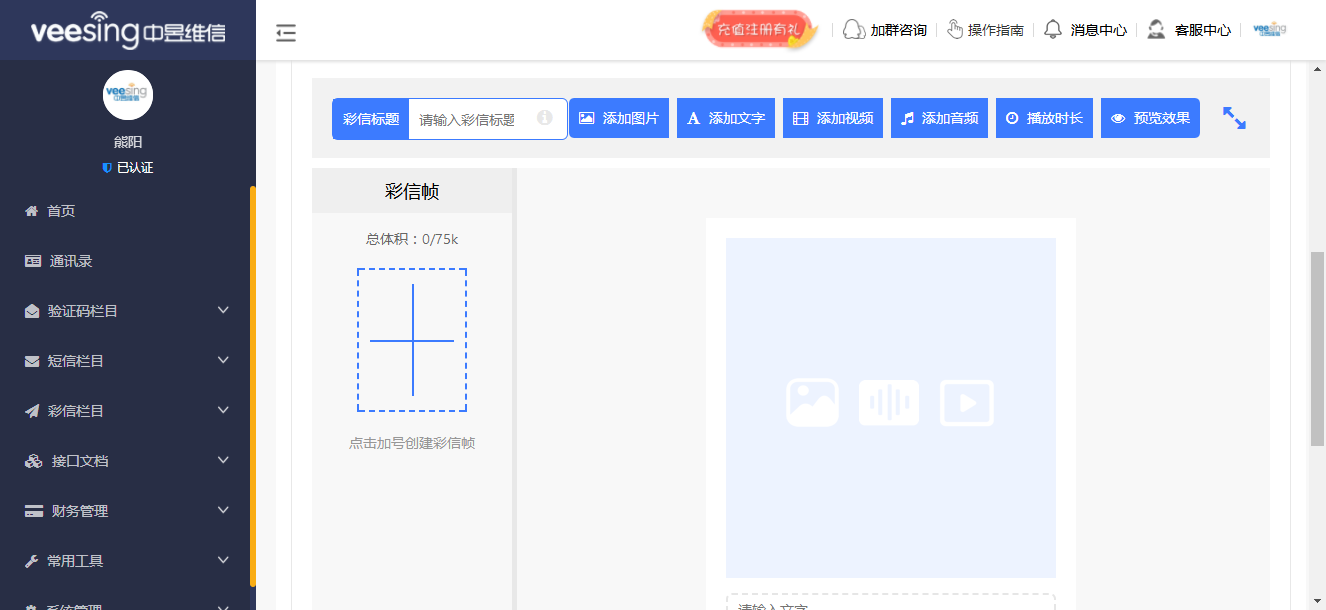1326x610 pixels.
Task: Click the 彩信帧 panel header
Action: (412, 191)
